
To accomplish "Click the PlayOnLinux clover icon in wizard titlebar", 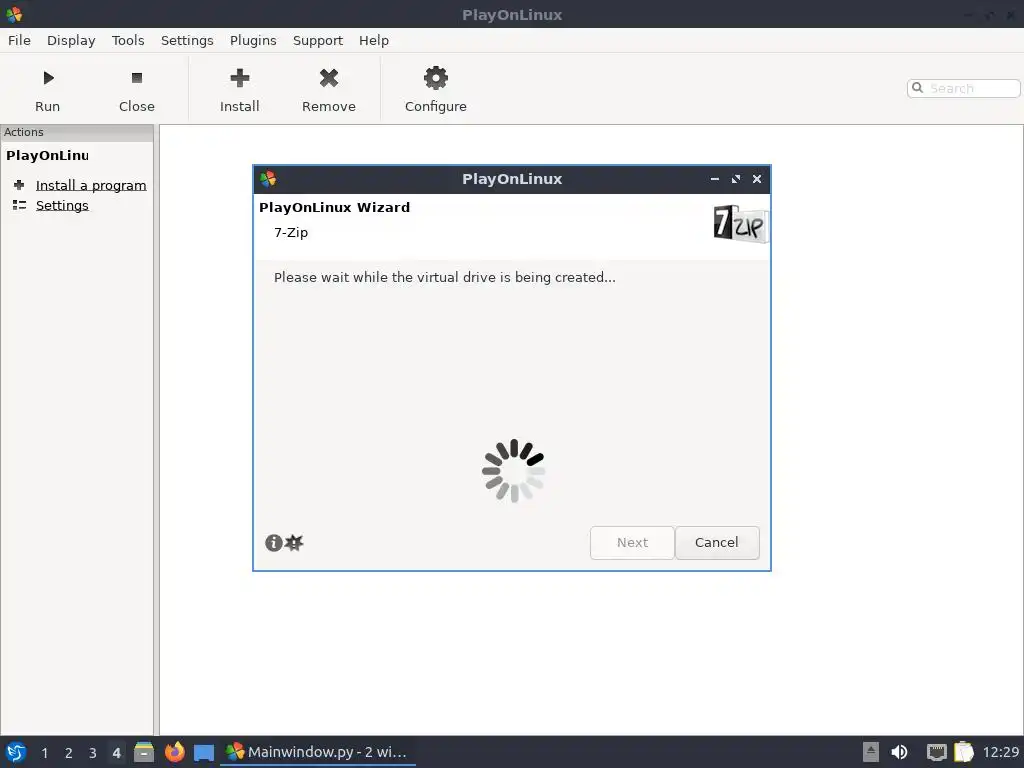I will coord(268,179).
